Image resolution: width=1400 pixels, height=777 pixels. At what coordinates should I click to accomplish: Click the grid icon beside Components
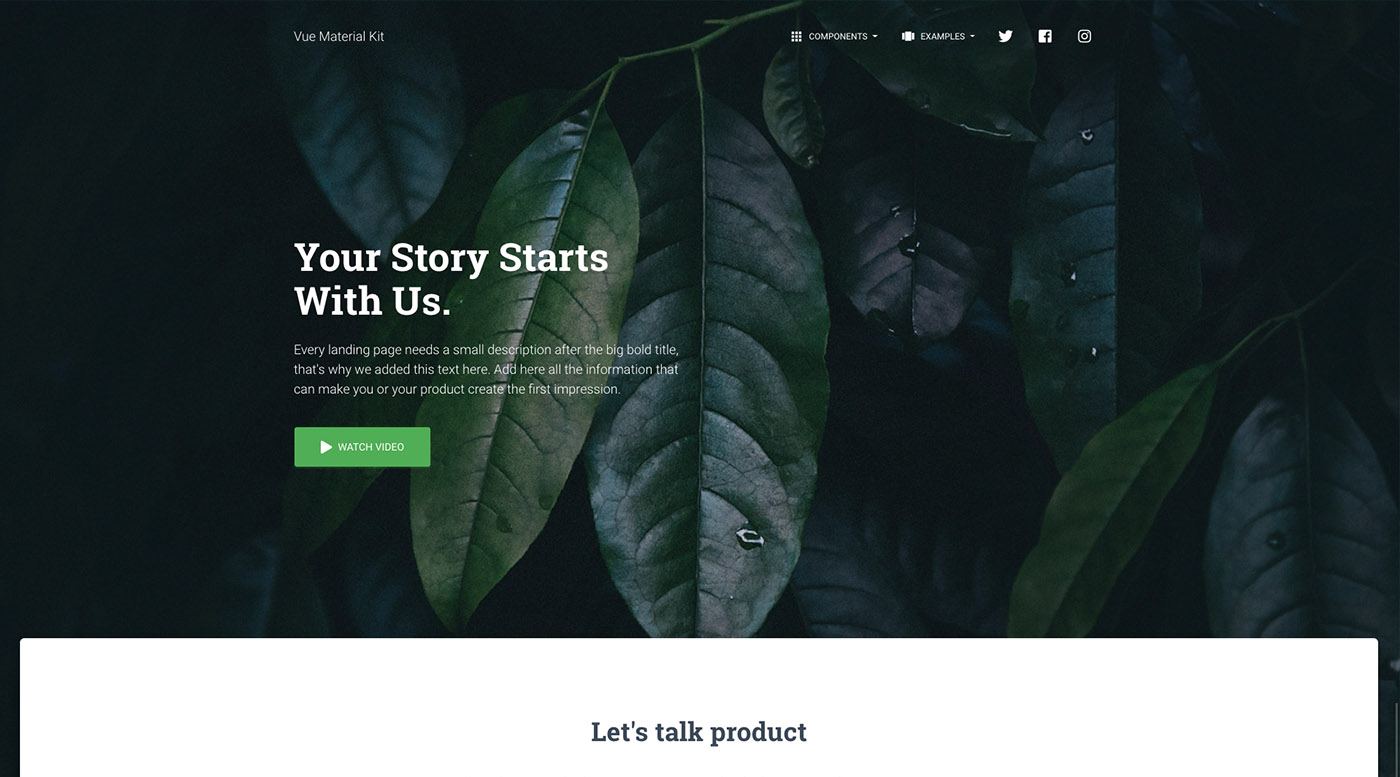tap(796, 36)
